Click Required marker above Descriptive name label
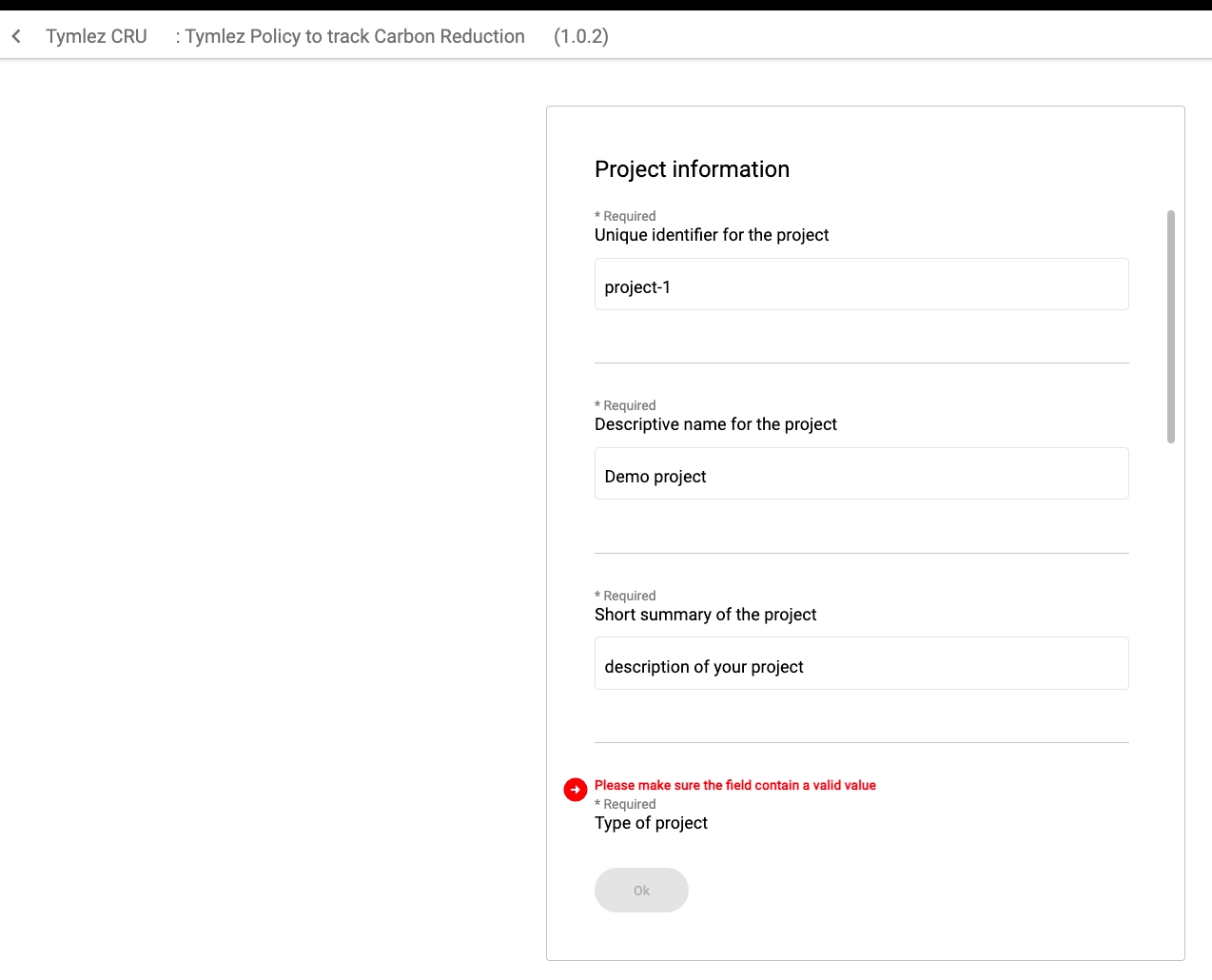 point(625,405)
